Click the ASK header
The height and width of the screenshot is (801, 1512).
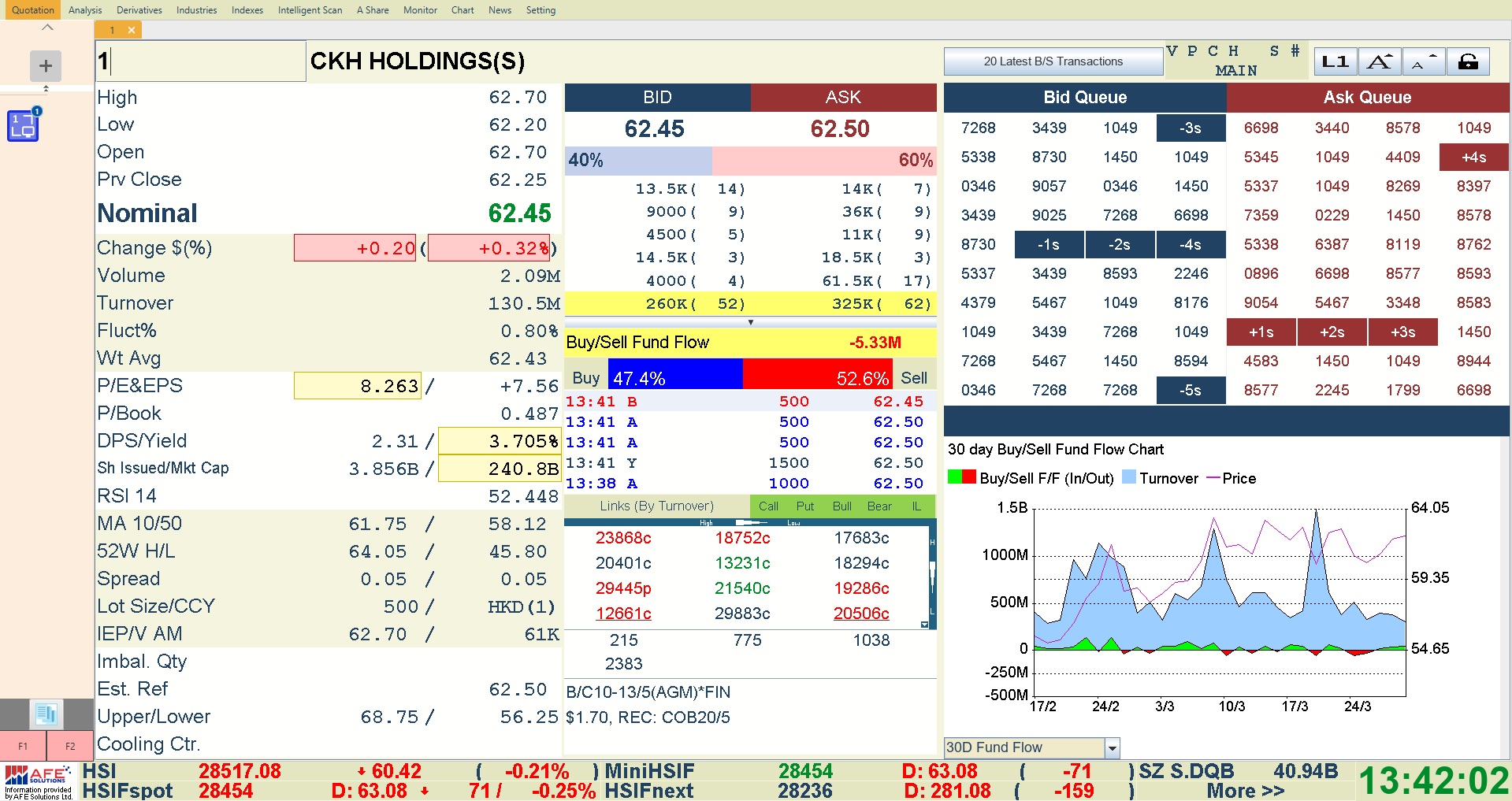[x=843, y=97]
